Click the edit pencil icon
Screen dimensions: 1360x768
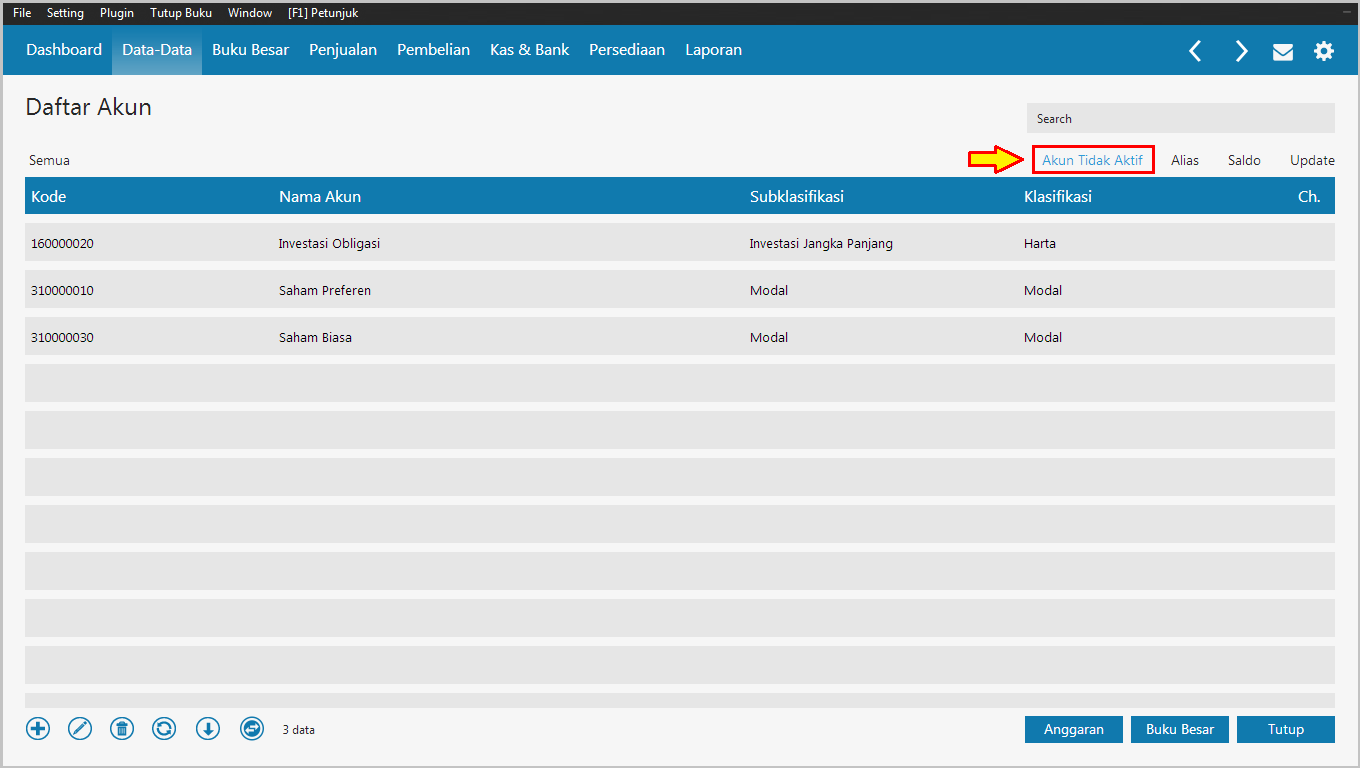point(80,729)
